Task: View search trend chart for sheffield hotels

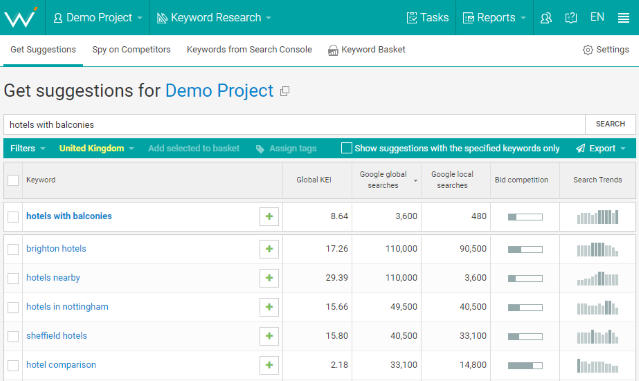Action: tap(597, 337)
